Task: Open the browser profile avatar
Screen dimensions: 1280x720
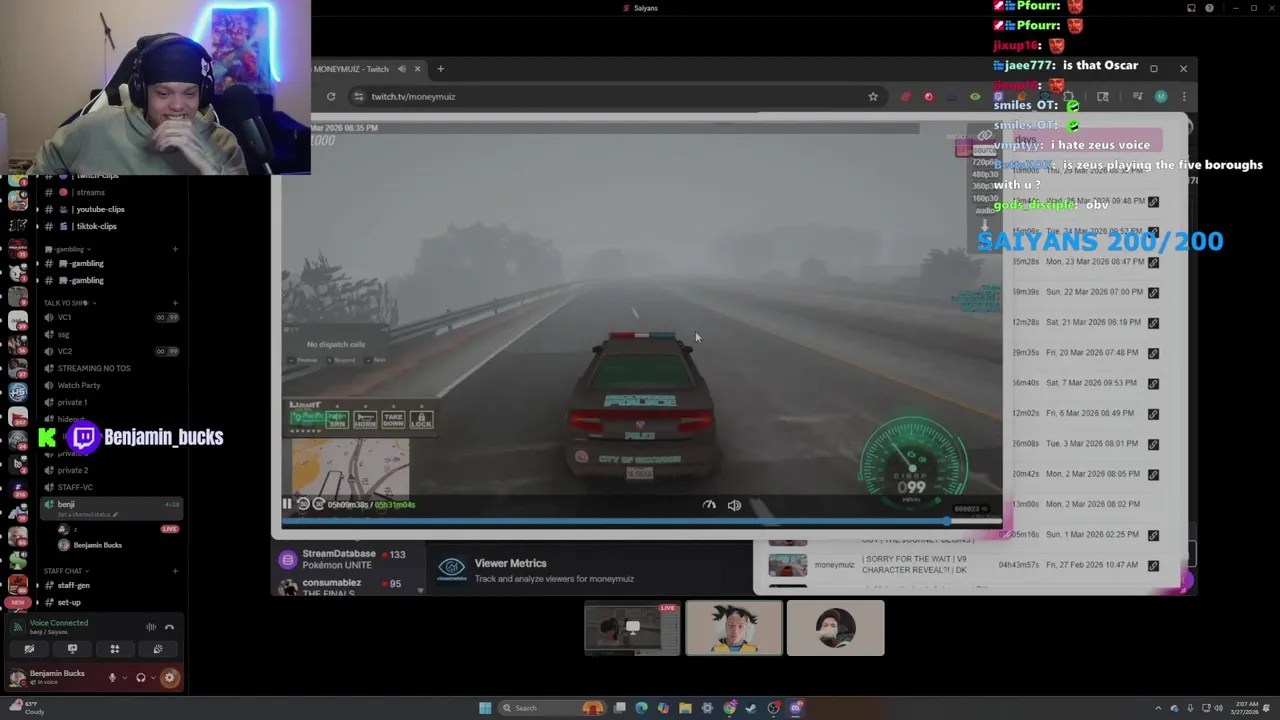Action: [x=1161, y=97]
